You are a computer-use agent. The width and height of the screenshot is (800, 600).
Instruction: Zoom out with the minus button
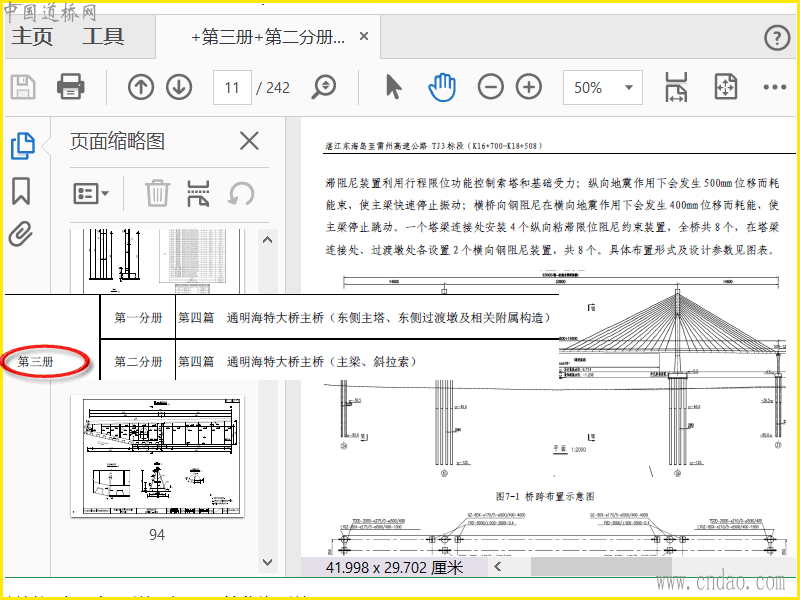[x=491, y=87]
